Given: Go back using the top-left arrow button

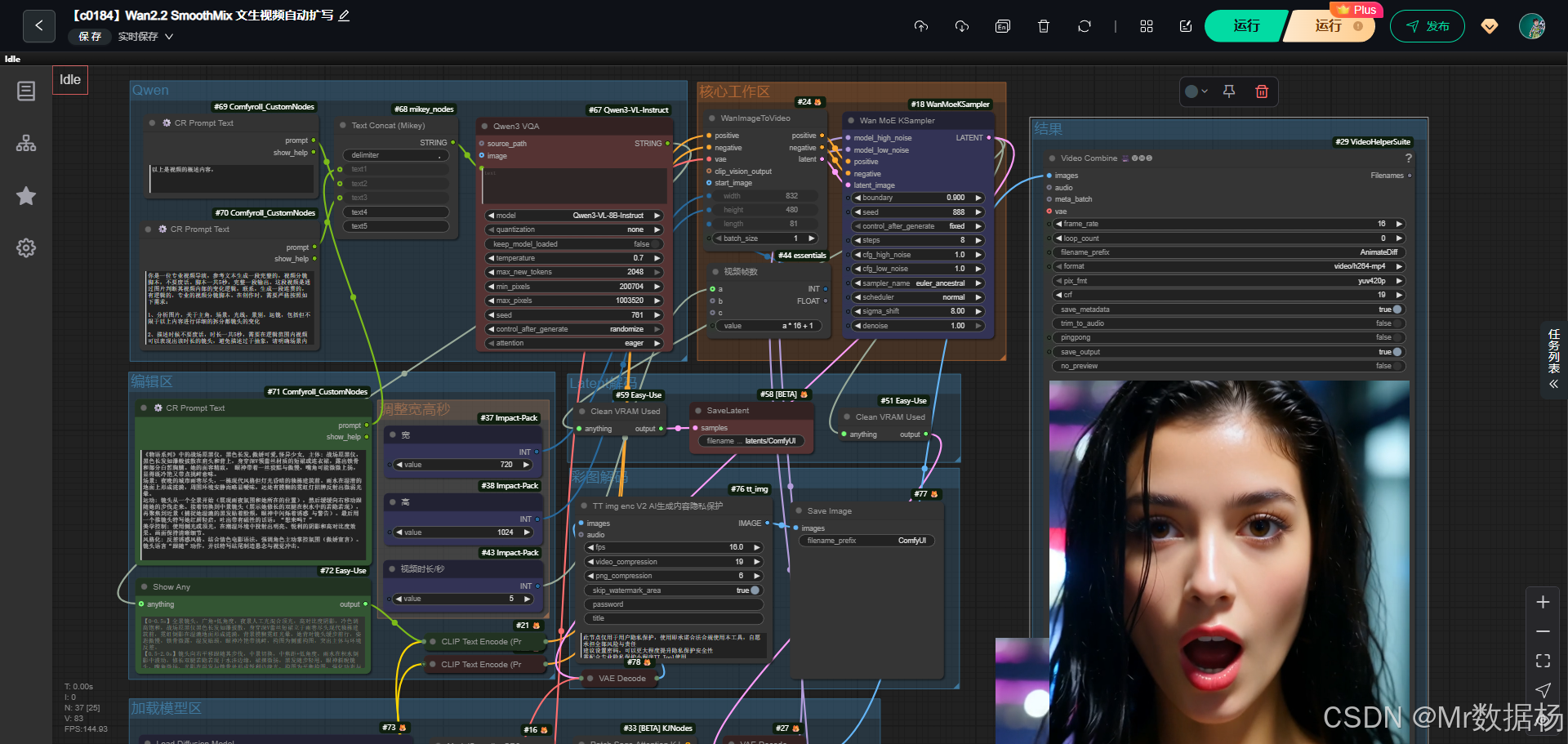Looking at the screenshot, I should (x=38, y=26).
